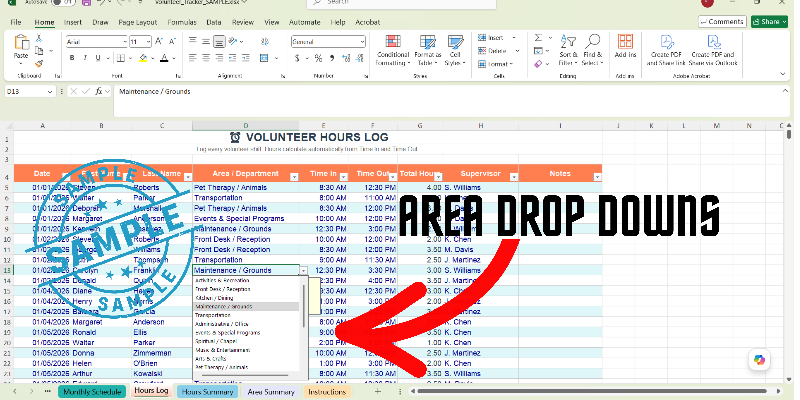Click the Orientation text angle icon
The width and height of the screenshot is (800, 400).
233,41
